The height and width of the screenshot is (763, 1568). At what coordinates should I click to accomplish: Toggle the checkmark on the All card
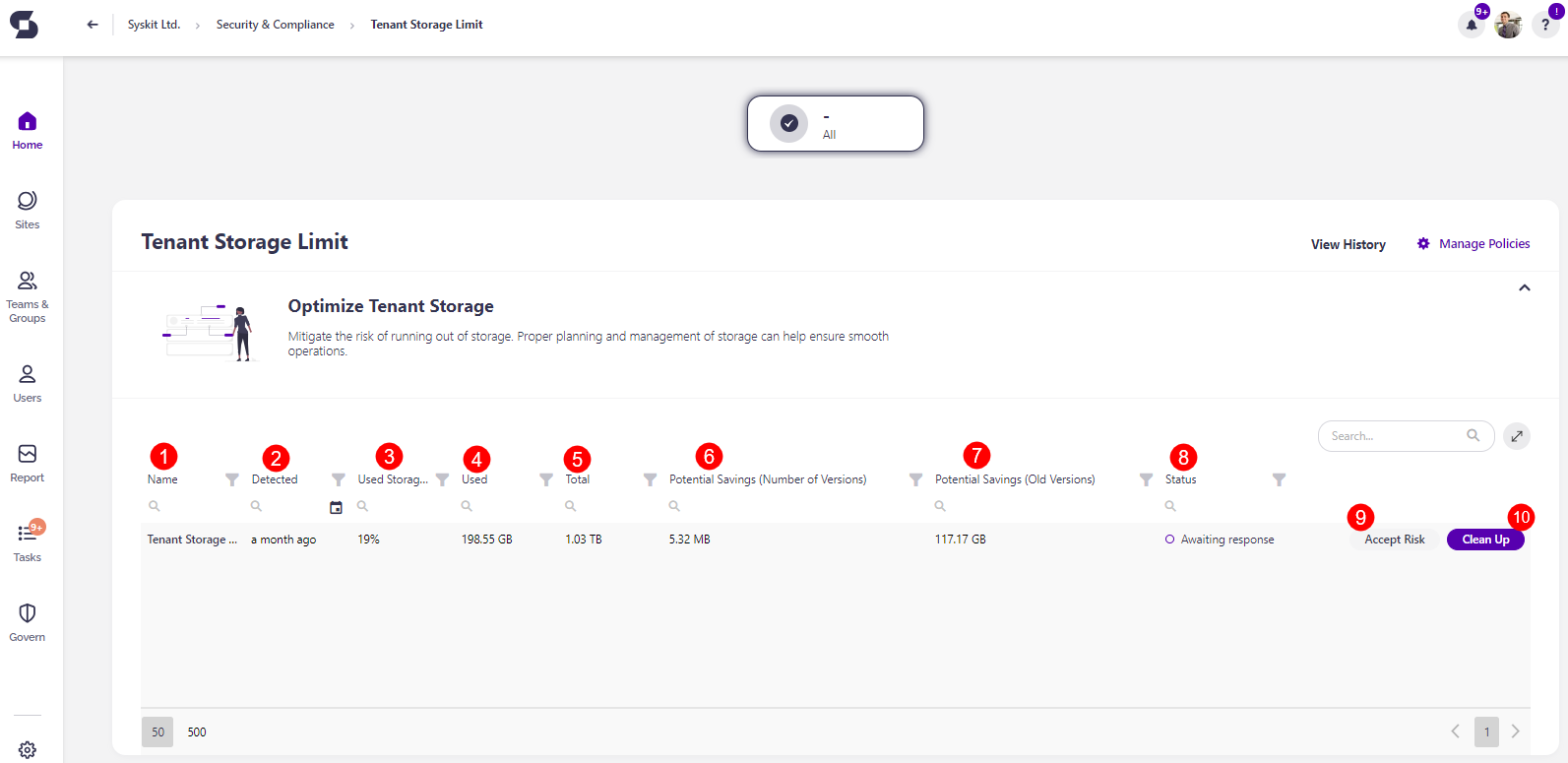[788, 123]
